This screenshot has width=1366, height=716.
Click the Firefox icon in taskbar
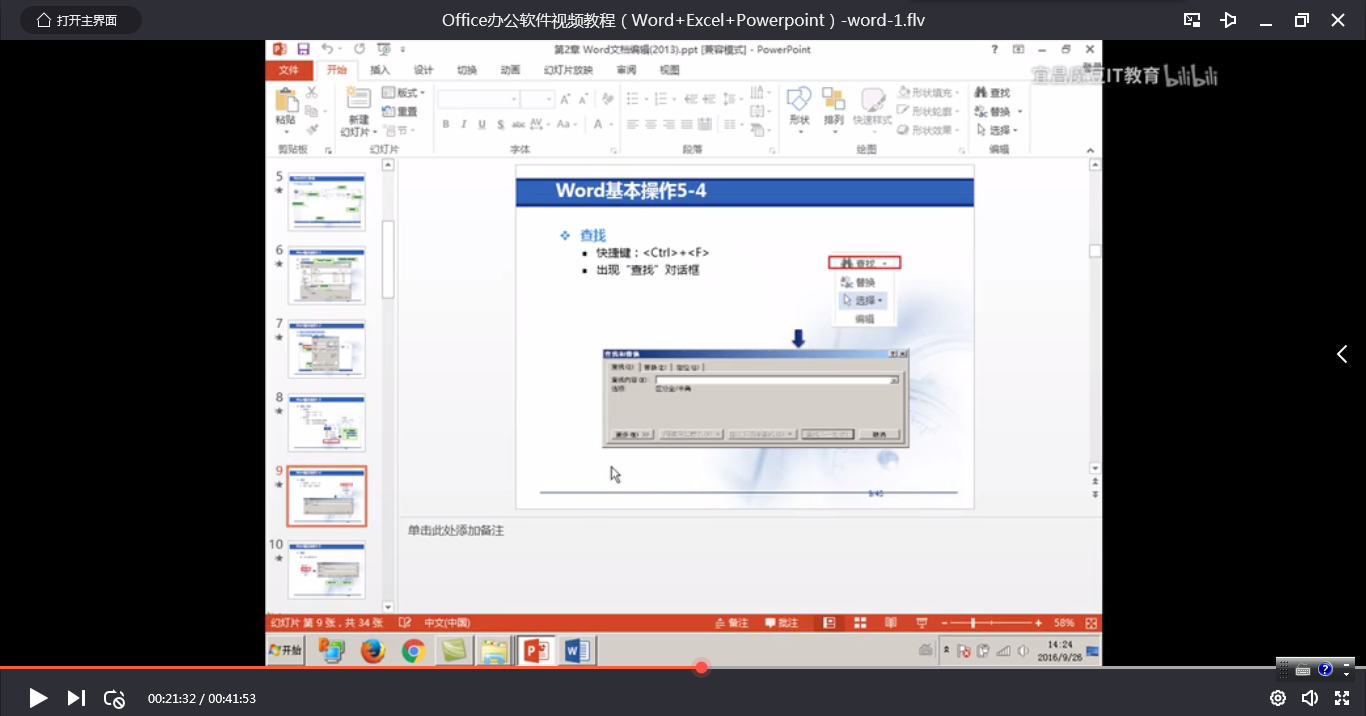click(373, 652)
